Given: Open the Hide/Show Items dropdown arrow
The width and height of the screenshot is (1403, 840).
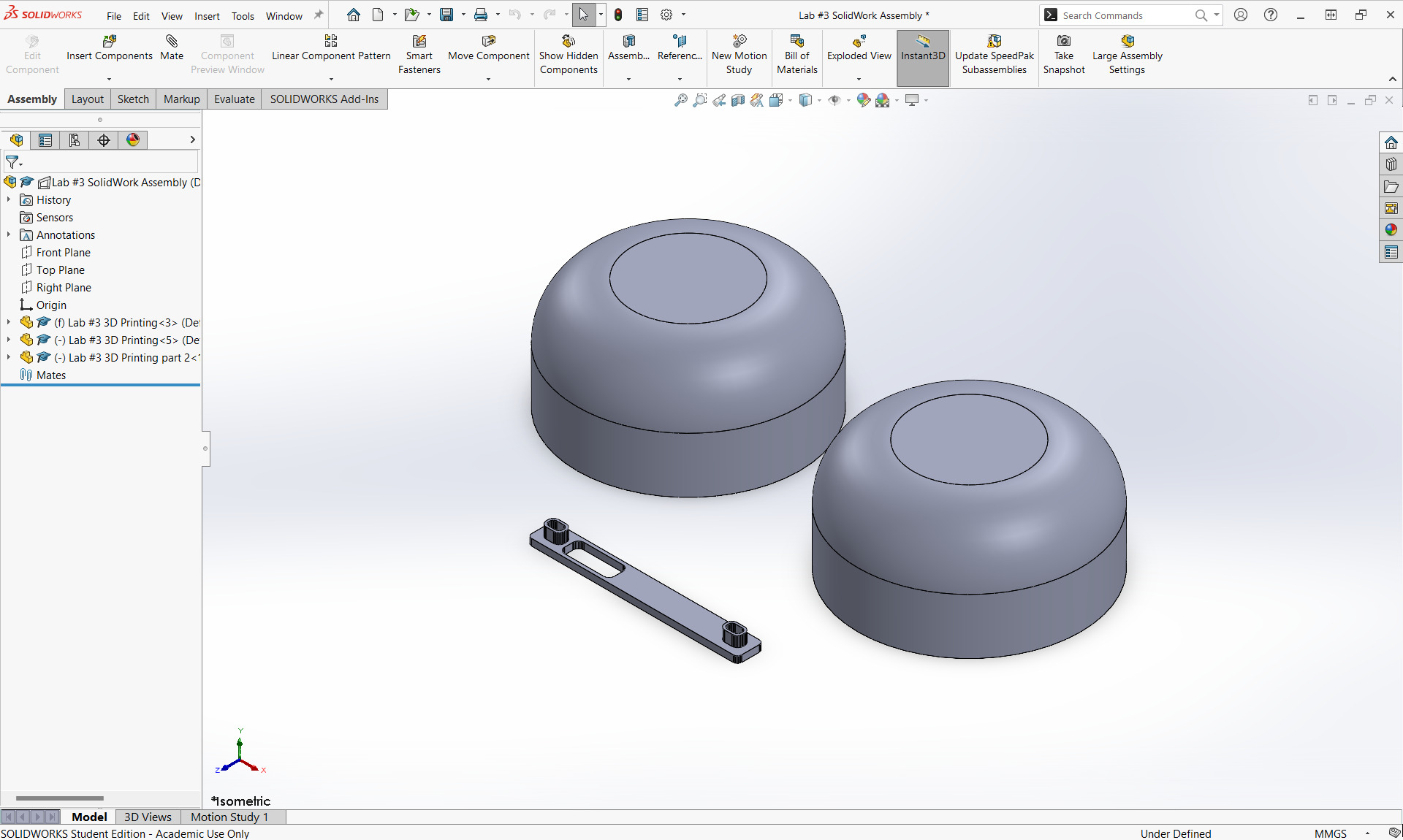Looking at the screenshot, I should click(x=848, y=101).
